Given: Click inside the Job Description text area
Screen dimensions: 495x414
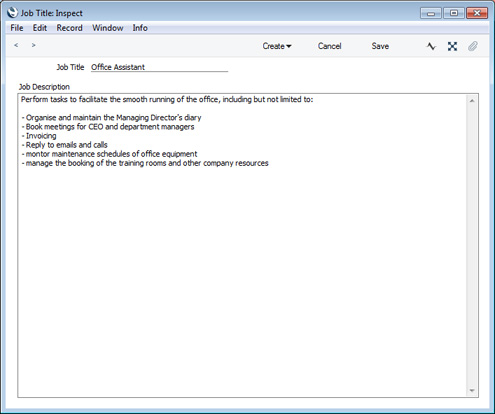Looking at the screenshot, I should pyautogui.click(x=242, y=246).
